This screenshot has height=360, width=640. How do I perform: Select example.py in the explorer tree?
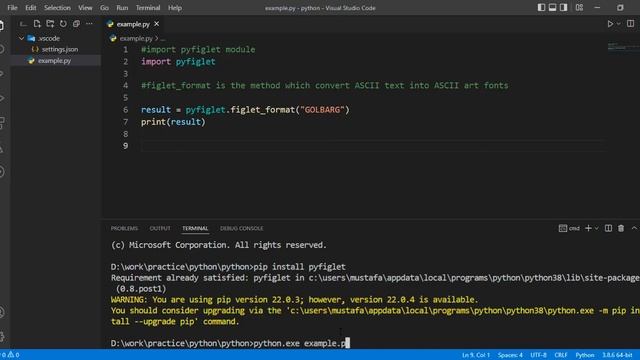click(x=54, y=60)
